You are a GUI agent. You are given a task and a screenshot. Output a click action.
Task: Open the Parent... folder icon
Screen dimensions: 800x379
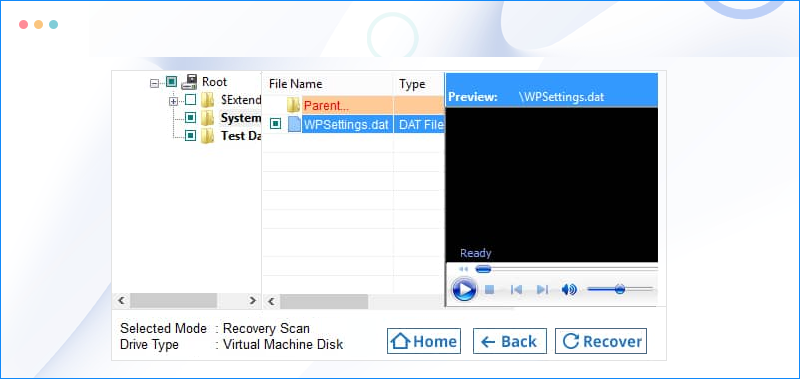coord(293,106)
